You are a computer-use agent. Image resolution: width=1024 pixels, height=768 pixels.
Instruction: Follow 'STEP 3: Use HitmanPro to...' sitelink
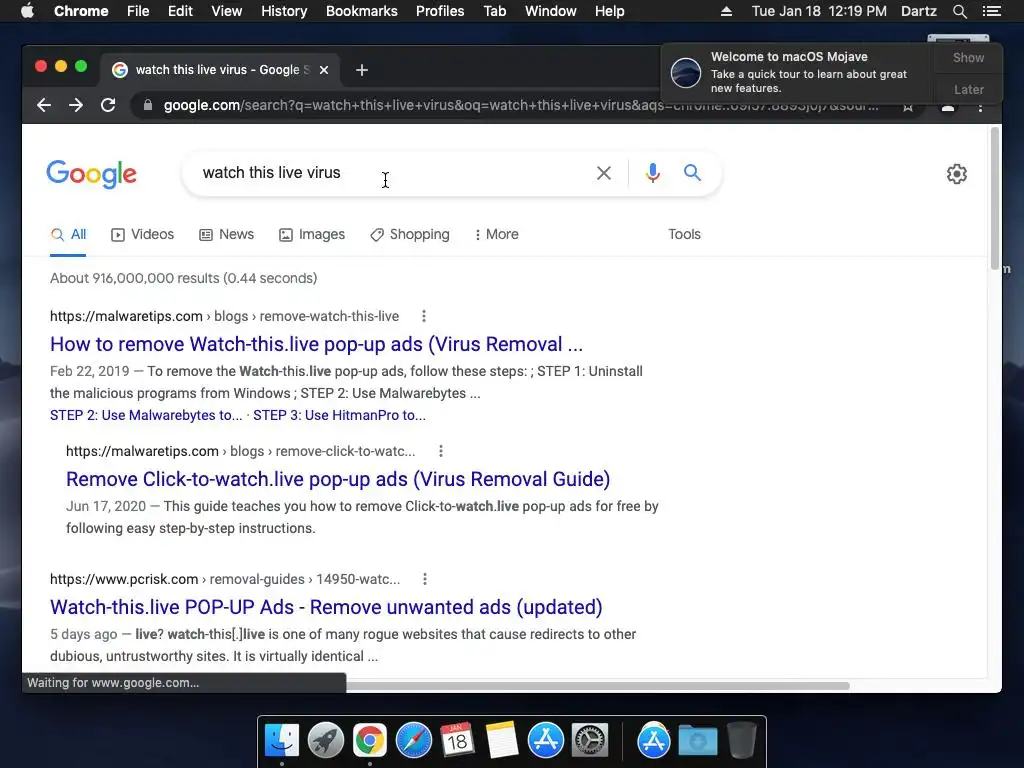[340, 415]
